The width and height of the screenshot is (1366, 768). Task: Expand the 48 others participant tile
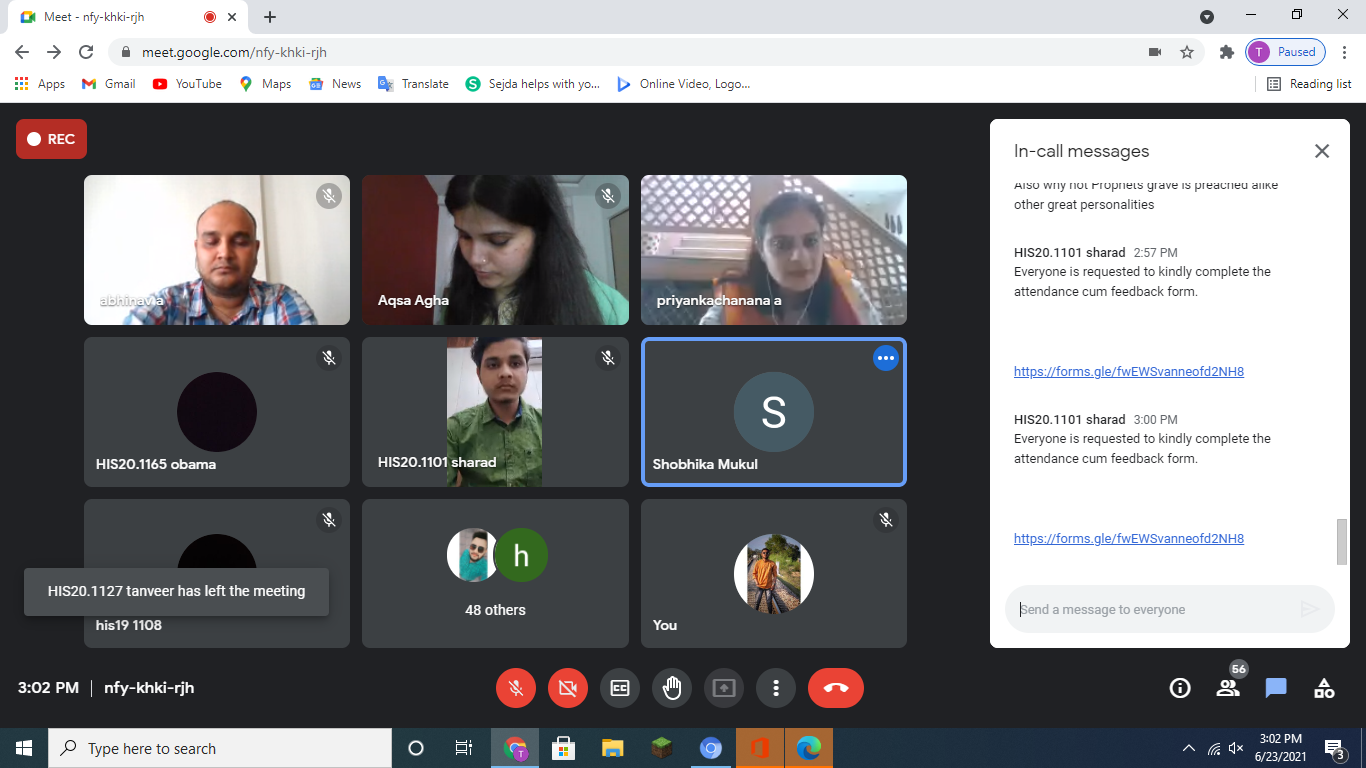(495, 574)
